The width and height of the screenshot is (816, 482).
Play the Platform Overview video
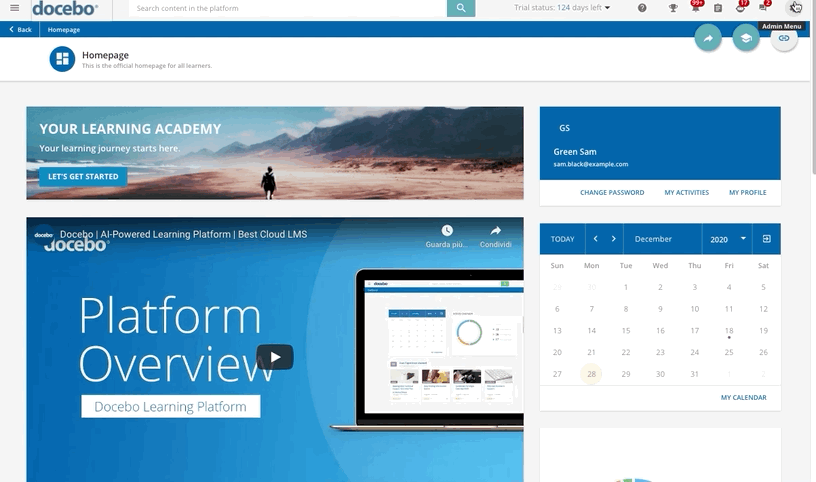click(x=275, y=357)
